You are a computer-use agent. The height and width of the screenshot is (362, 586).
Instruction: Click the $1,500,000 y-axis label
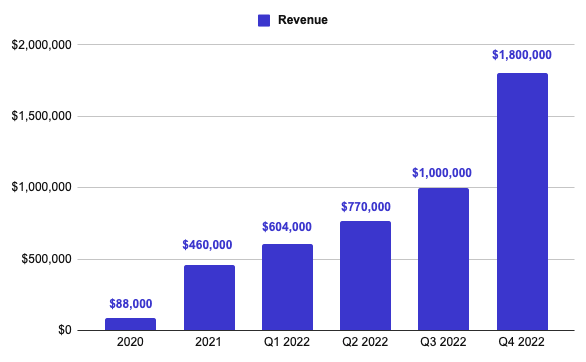coord(41,116)
